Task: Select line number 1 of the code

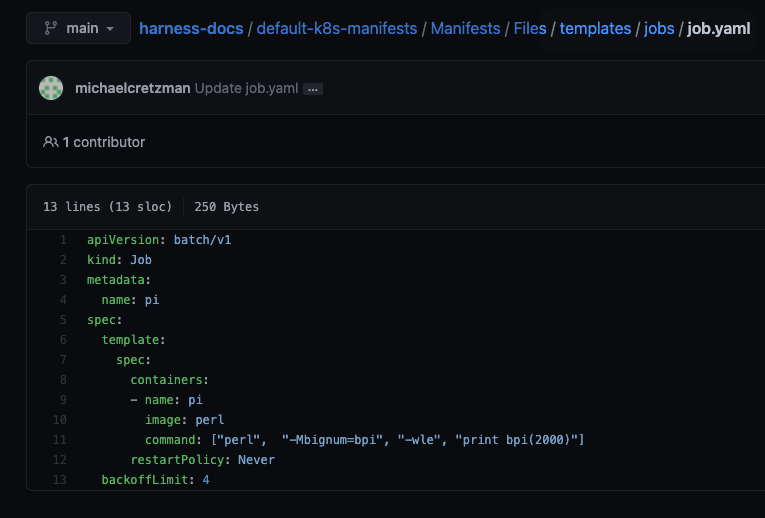Action: [x=63, y=240]
